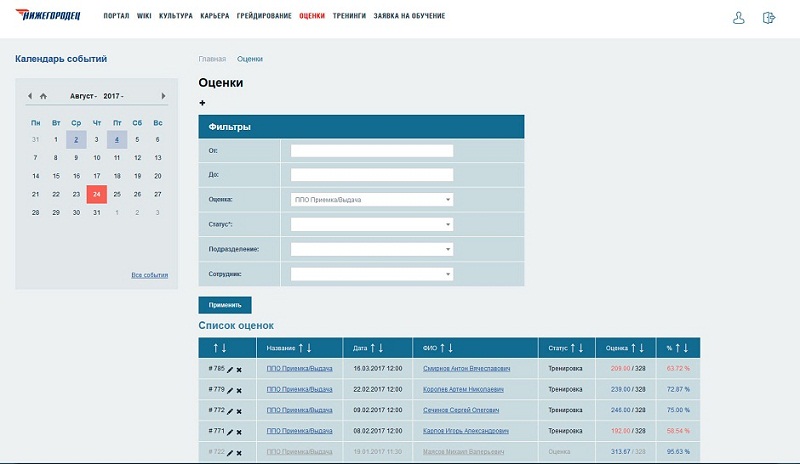Edit record #785 with pencil icon
Viewport: 800px width, 464px height.
(x=229, y=369)
